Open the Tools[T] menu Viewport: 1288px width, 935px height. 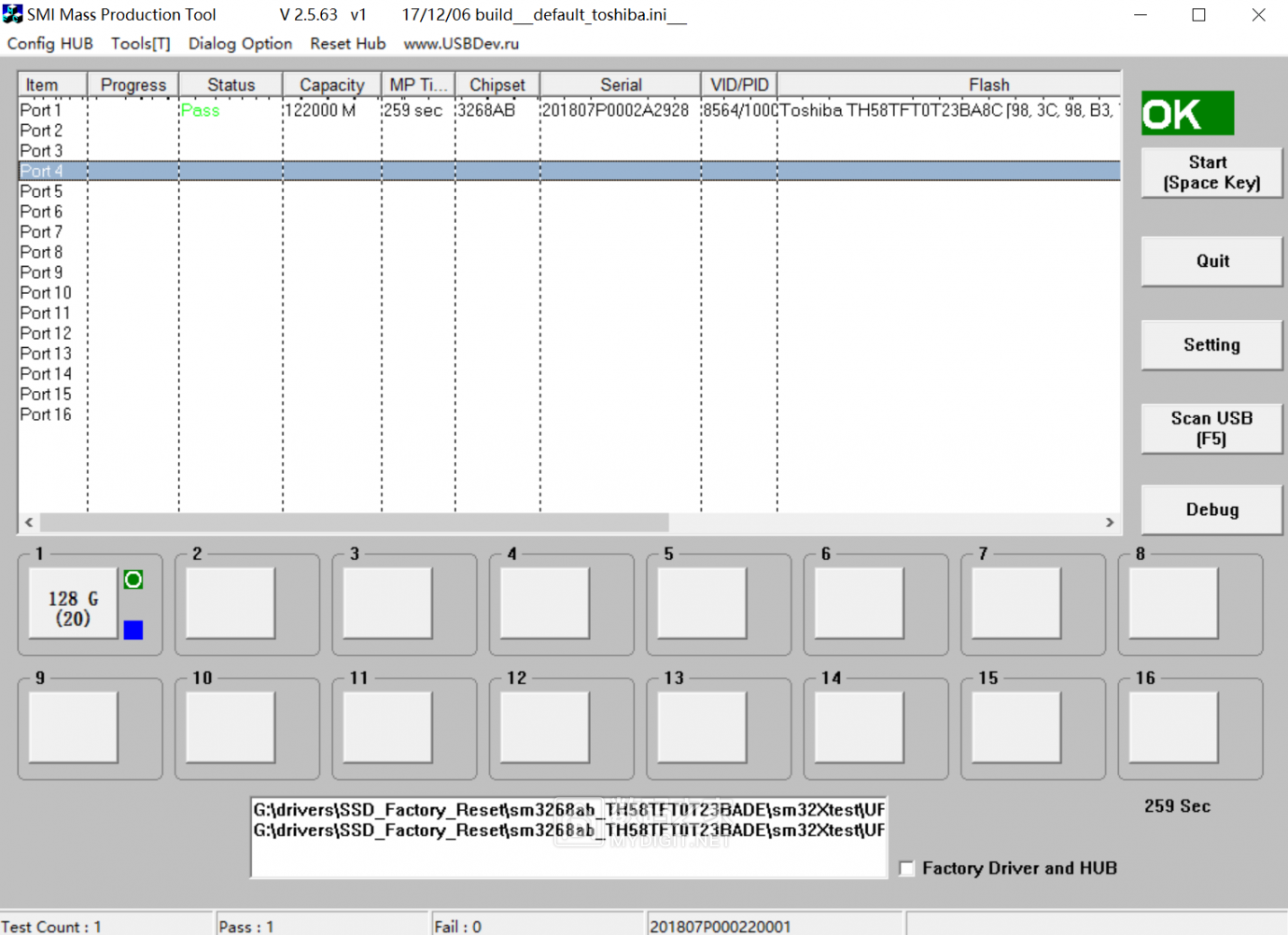(x=141, y=44)
